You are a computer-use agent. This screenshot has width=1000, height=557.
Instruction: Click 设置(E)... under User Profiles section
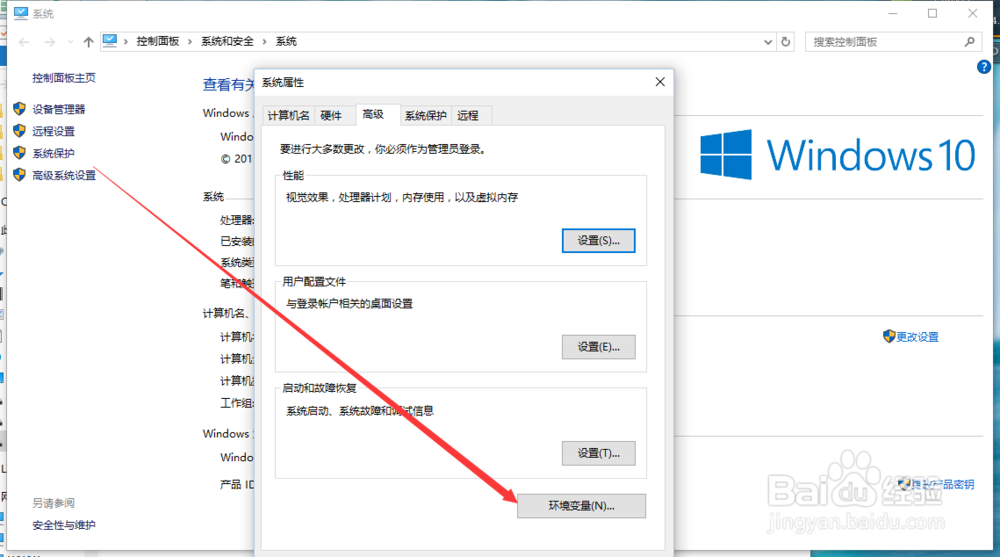pyautogui.click(x=598, y=347)
